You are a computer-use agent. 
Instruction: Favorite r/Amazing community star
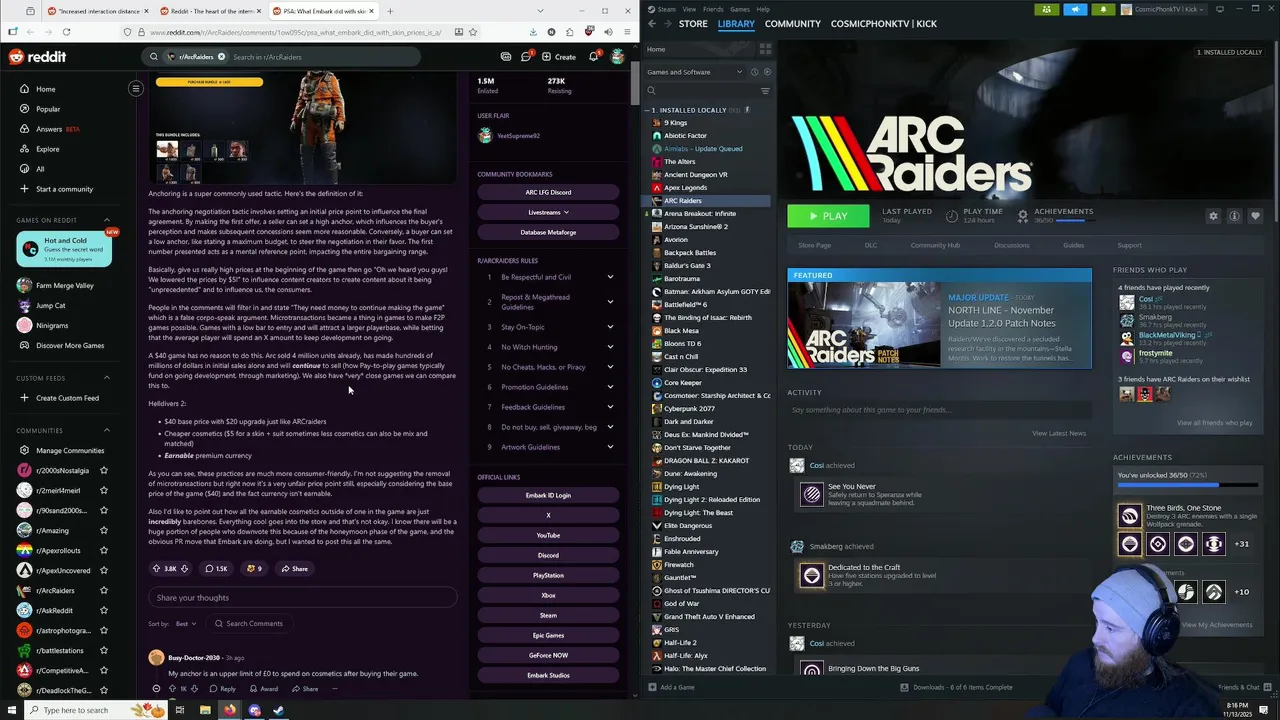tap(103, 531)
